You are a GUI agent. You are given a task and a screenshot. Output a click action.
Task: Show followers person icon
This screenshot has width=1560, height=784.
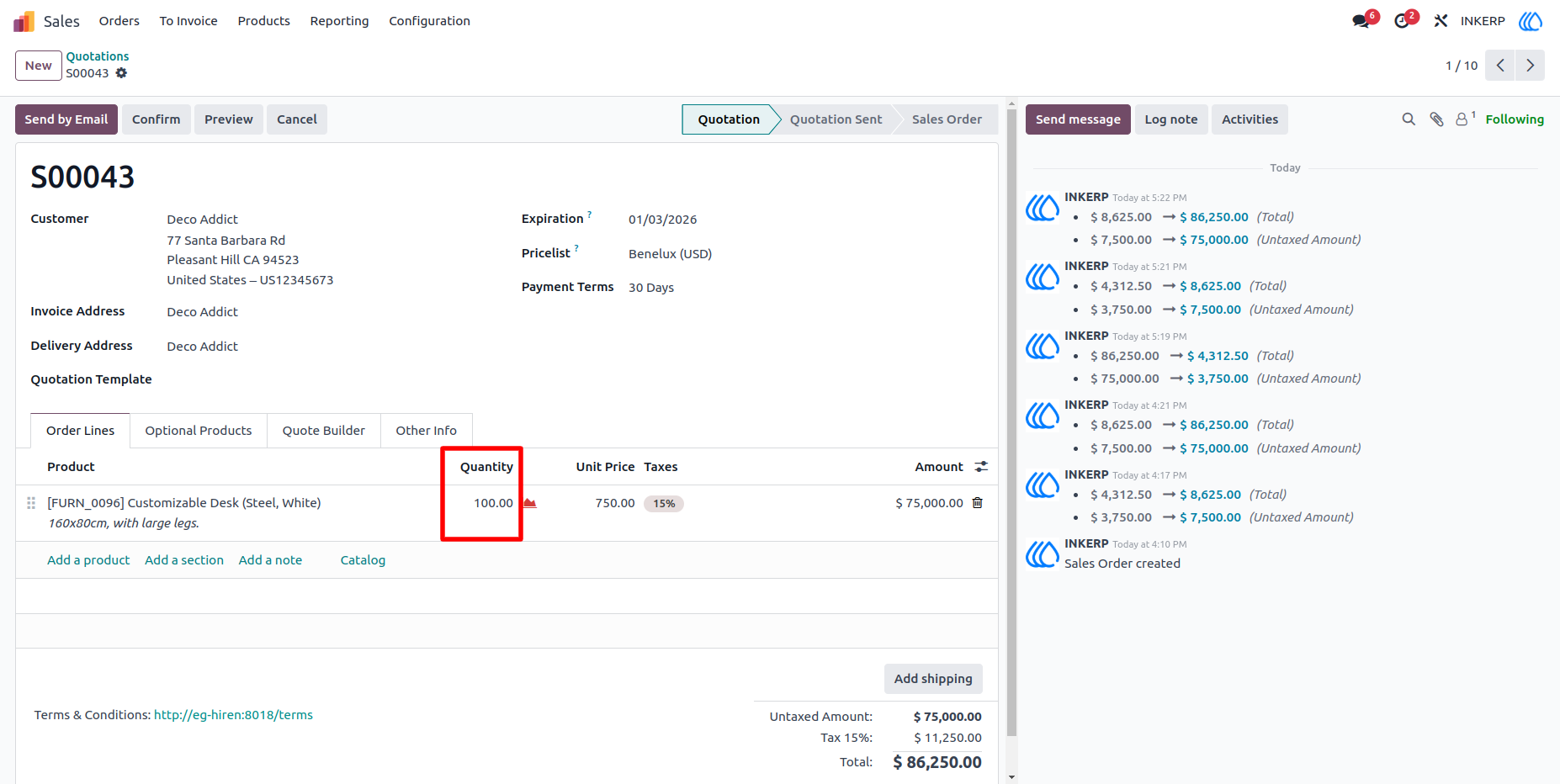(x=1463, y=119)
